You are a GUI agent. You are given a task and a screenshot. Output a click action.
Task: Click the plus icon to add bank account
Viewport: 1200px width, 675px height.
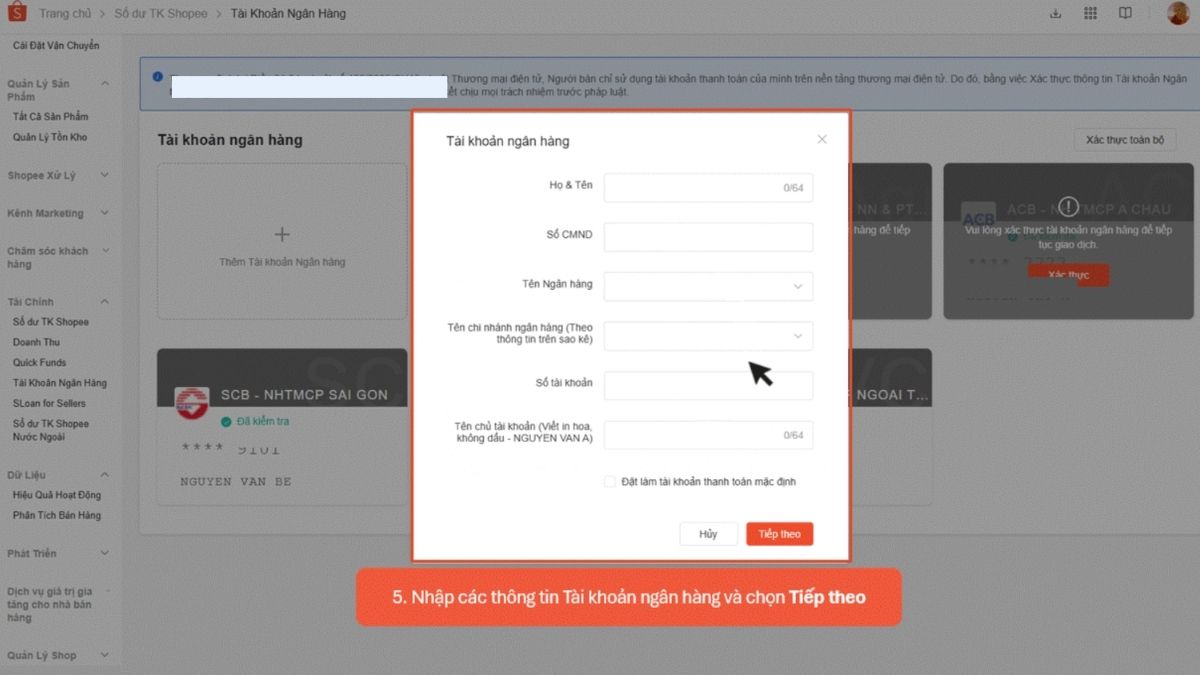click(x=282, y=234)
